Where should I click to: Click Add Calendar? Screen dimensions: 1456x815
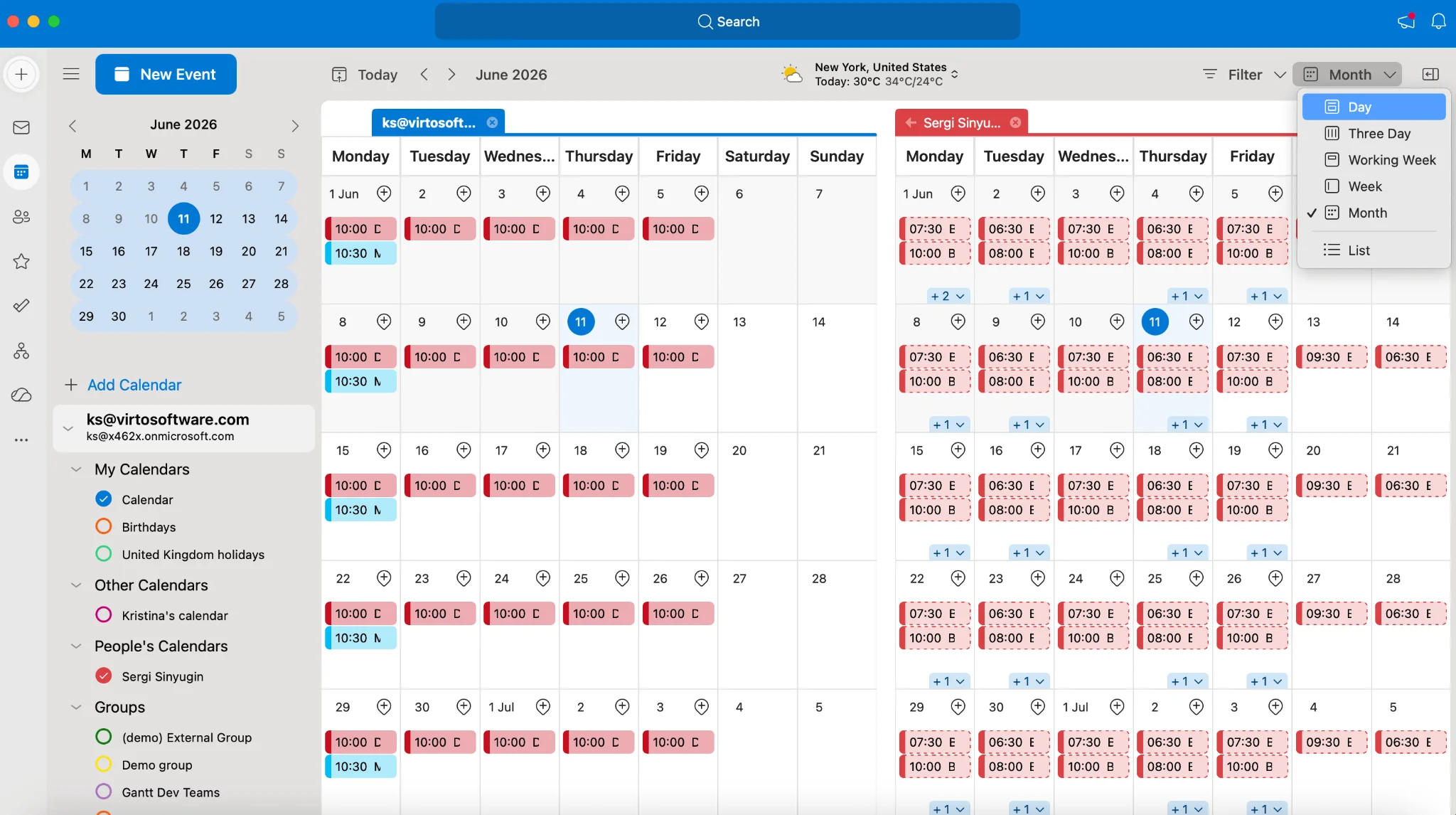pos(123,385)
